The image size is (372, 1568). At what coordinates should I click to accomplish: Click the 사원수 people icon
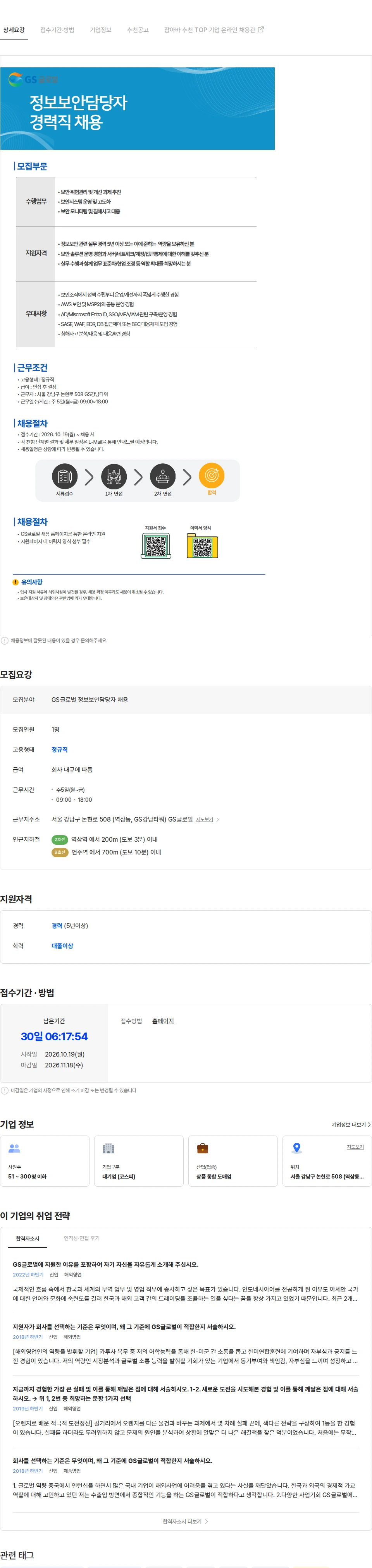coord(15,1148)
